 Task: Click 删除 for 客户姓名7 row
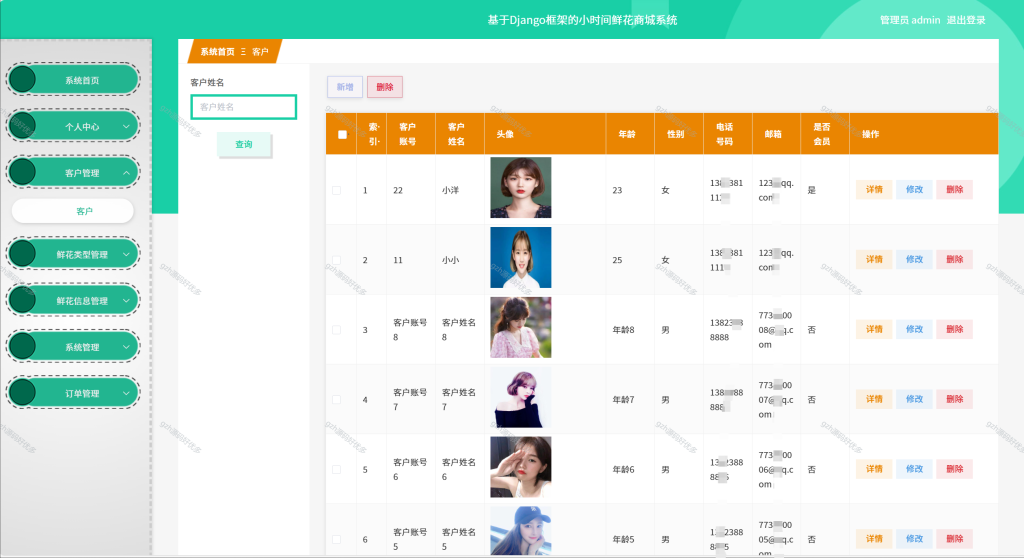(x=955, y=399)
